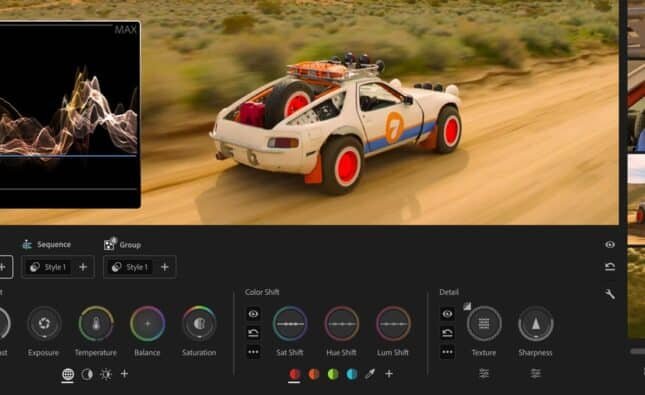Select the sun brightness mode icon

pos(106,374)
